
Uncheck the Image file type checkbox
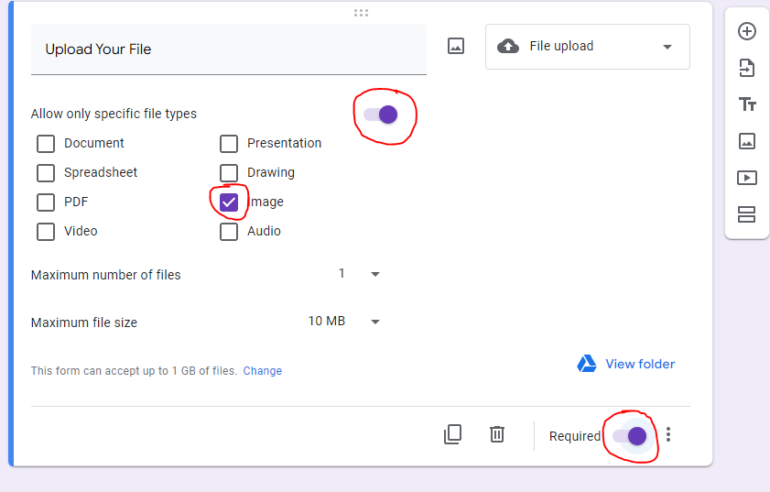pos(229,202)
